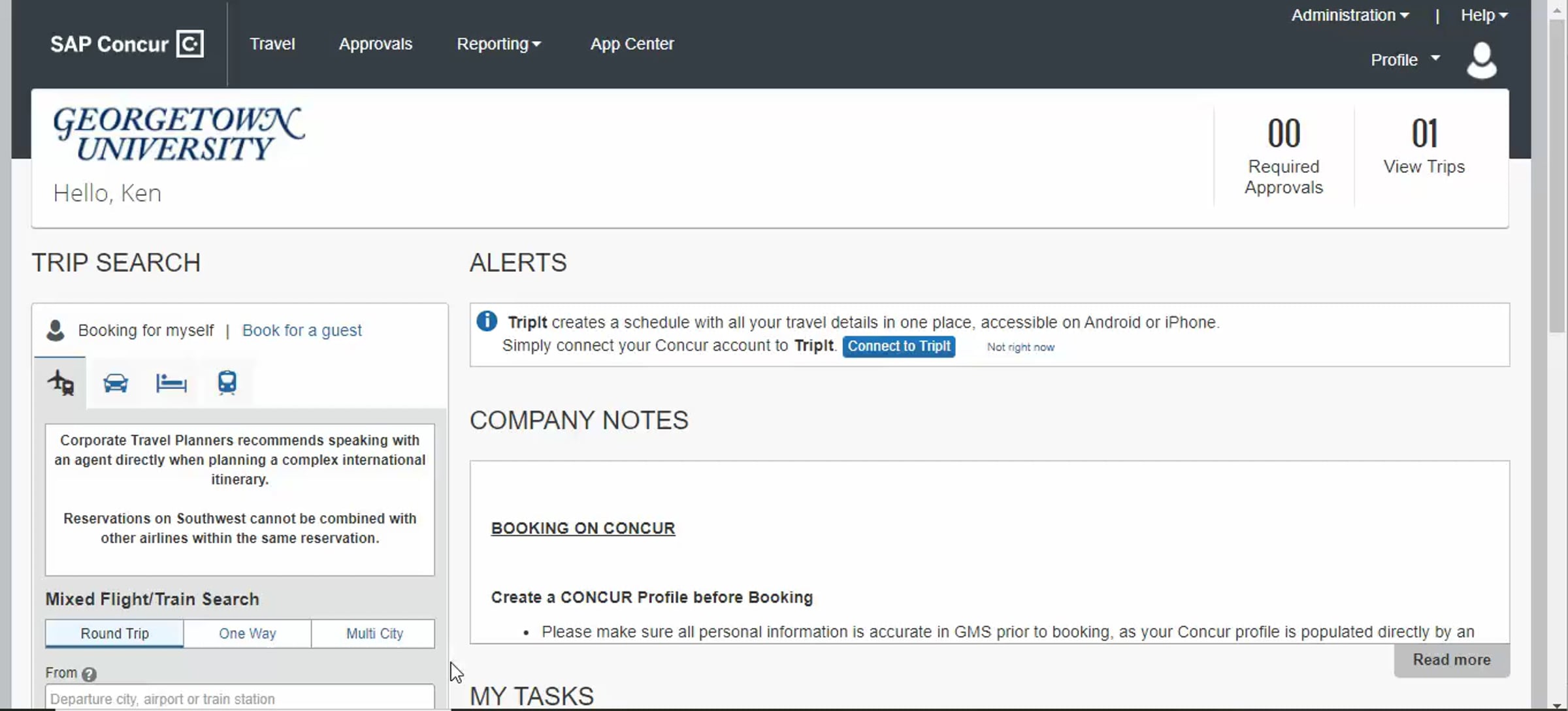Click the From field help question icon
This screenshot has width=1568, height=711.
(90, 674)
